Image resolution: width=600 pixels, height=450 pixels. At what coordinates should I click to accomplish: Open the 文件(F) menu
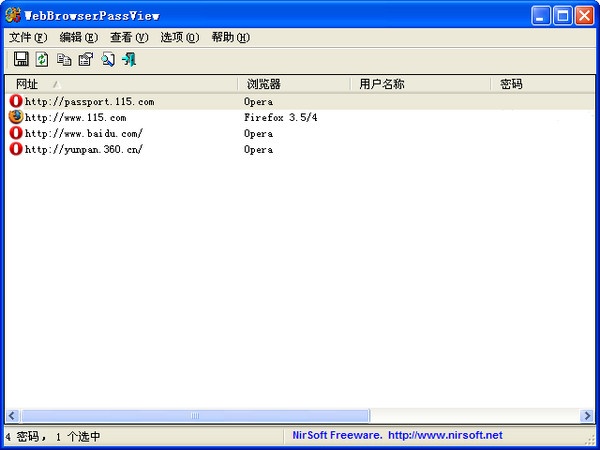click(28, 38)
